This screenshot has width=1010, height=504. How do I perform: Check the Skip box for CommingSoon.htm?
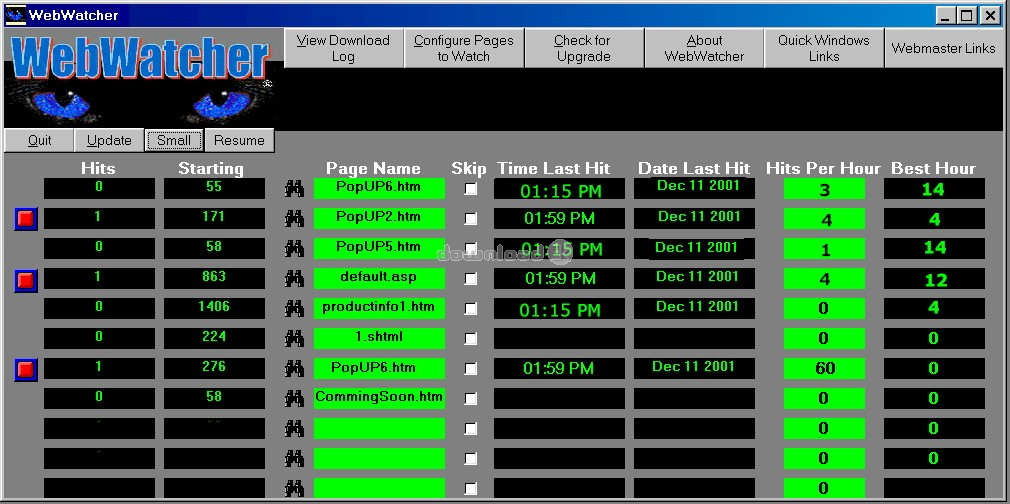point(471,398)
